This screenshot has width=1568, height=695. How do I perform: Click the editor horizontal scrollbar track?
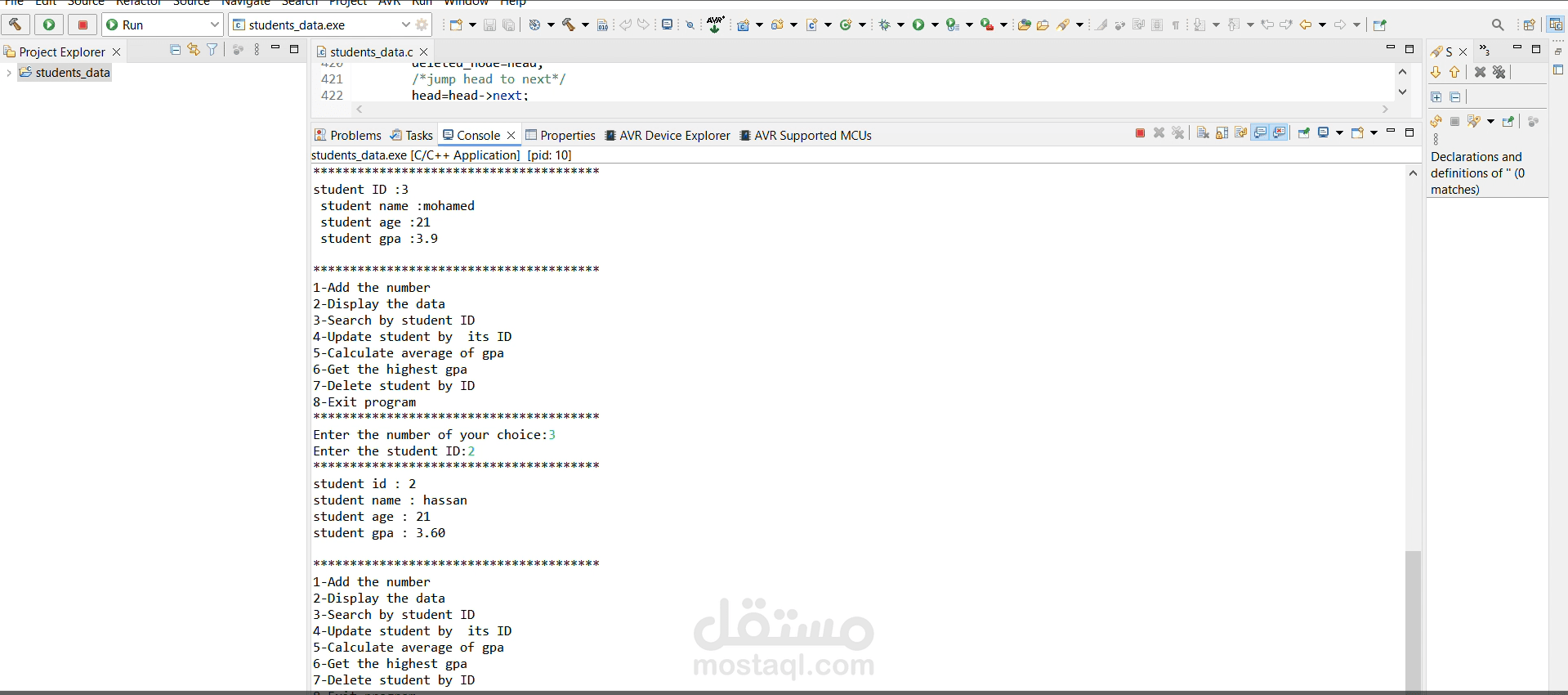pyautogui.click(x=872, y=110)
